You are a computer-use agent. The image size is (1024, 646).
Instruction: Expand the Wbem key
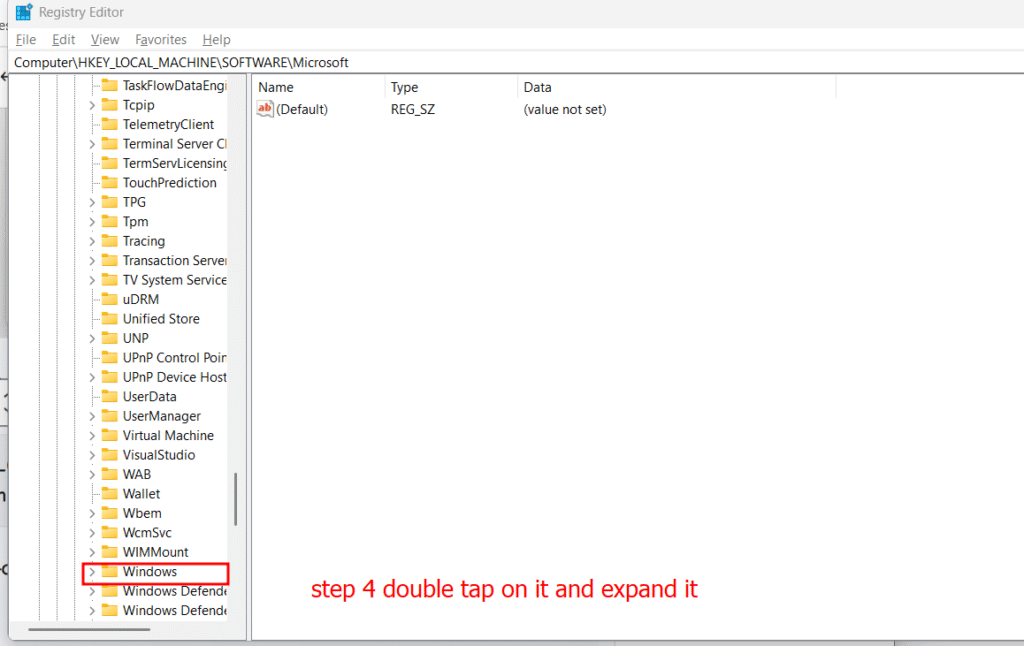92,513
